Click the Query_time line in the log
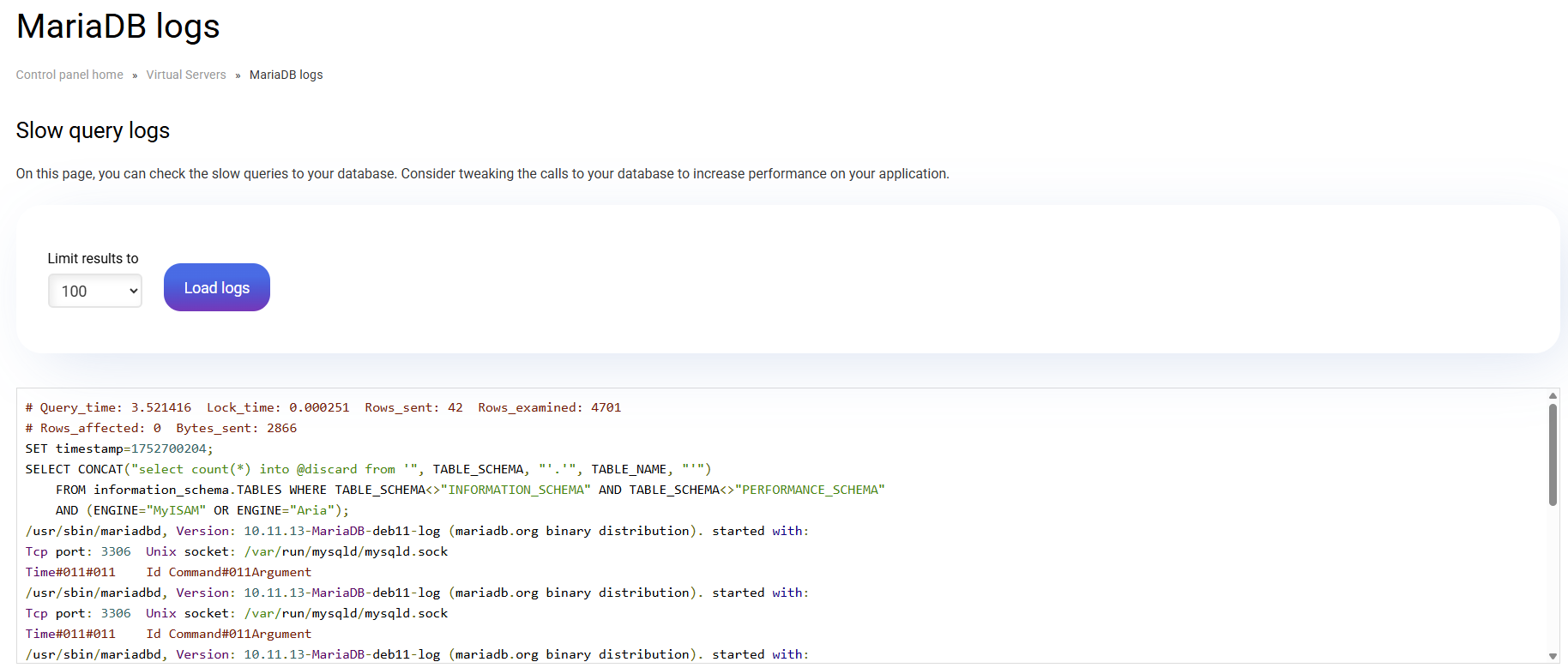Image resolution: width=1568 pixels, height=668 pixels. point(323,407)
